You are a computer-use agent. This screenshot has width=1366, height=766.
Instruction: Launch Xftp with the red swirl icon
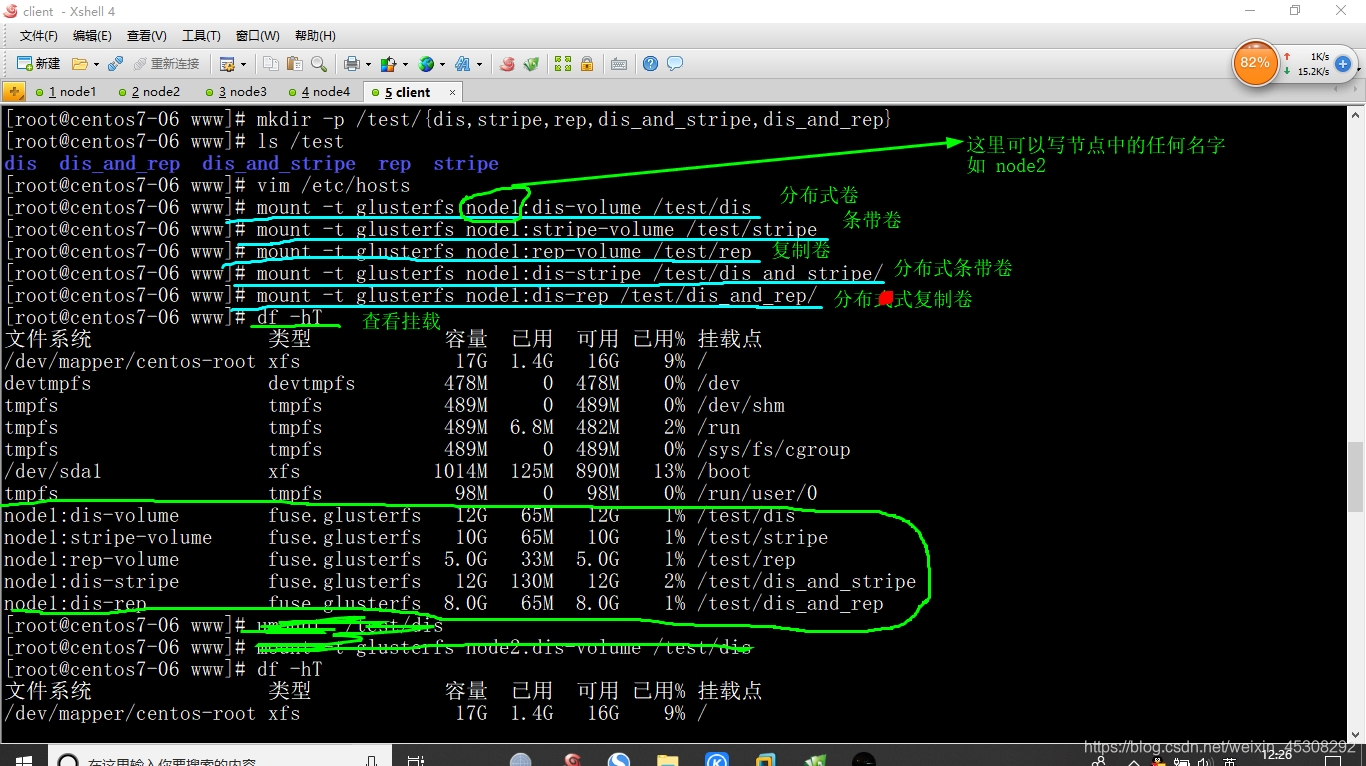[x=507, y=64]
